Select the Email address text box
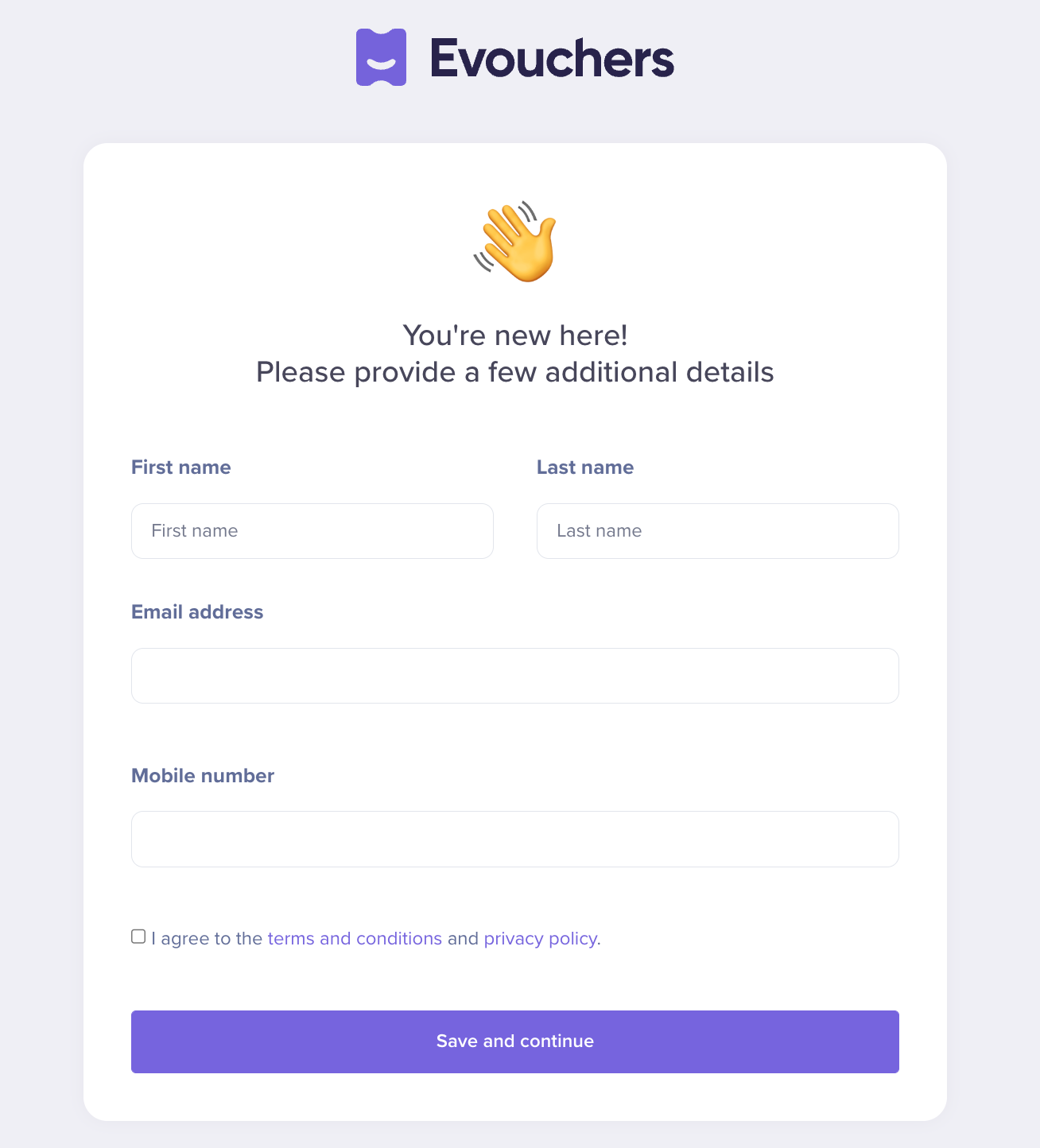The width and height of the screenshot is (1040, 1148). pos(515,676)
